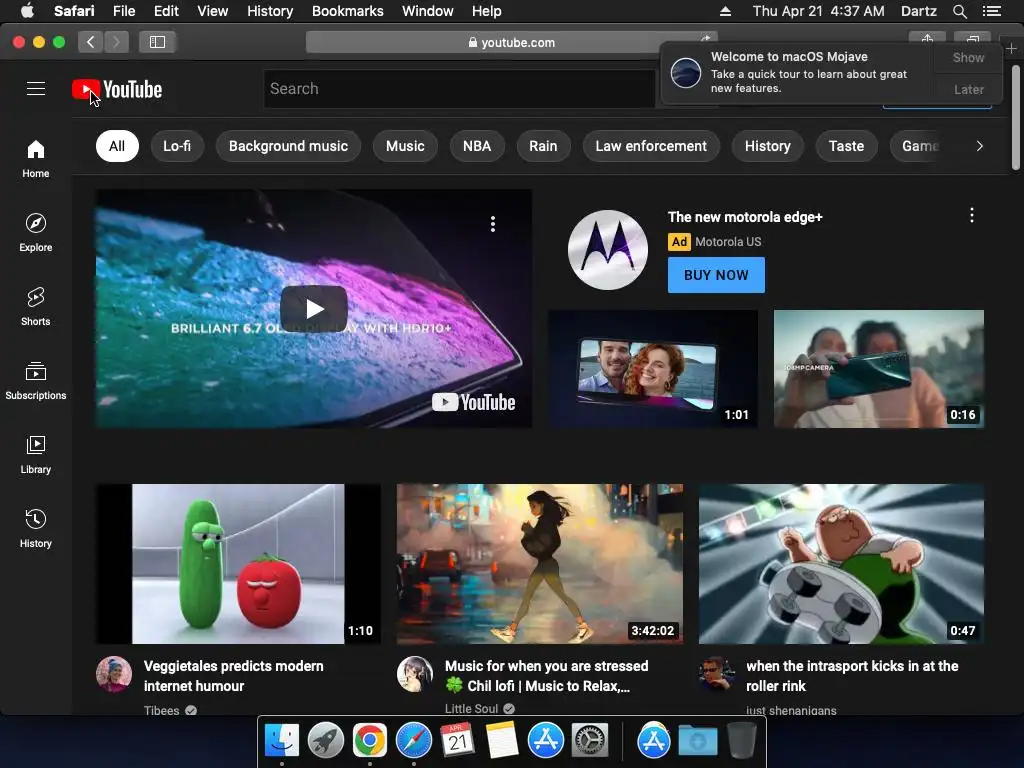The image size is (1024, 768).
Task: Open Google Chrome from the Dock
Action: pyautogui.click(x=370, y=740)
